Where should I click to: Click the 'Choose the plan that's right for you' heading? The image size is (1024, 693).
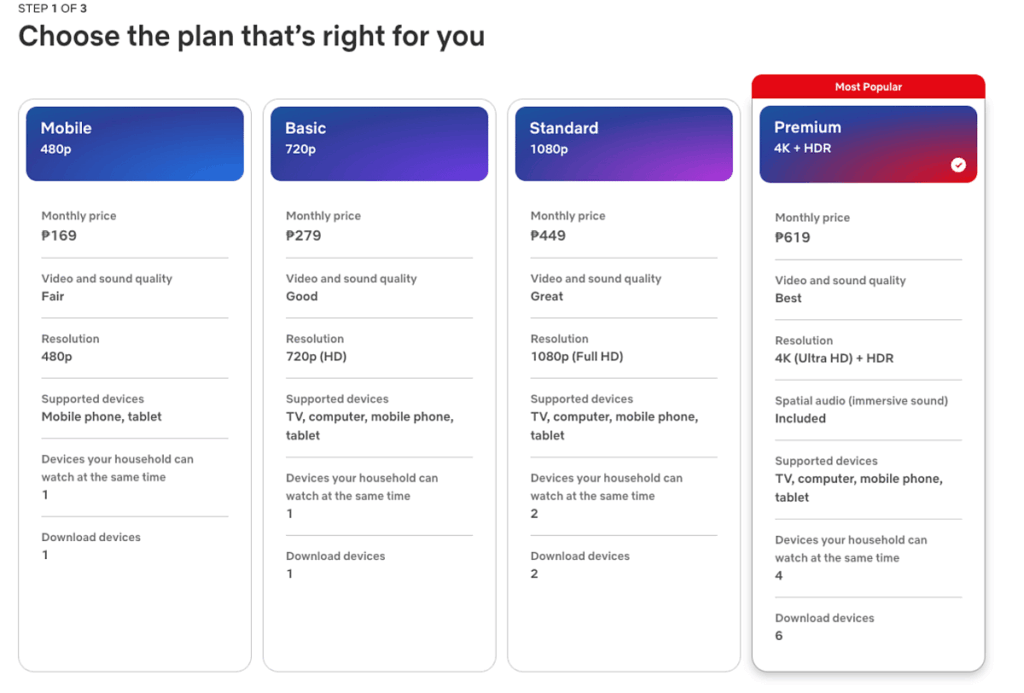[251, 37]
